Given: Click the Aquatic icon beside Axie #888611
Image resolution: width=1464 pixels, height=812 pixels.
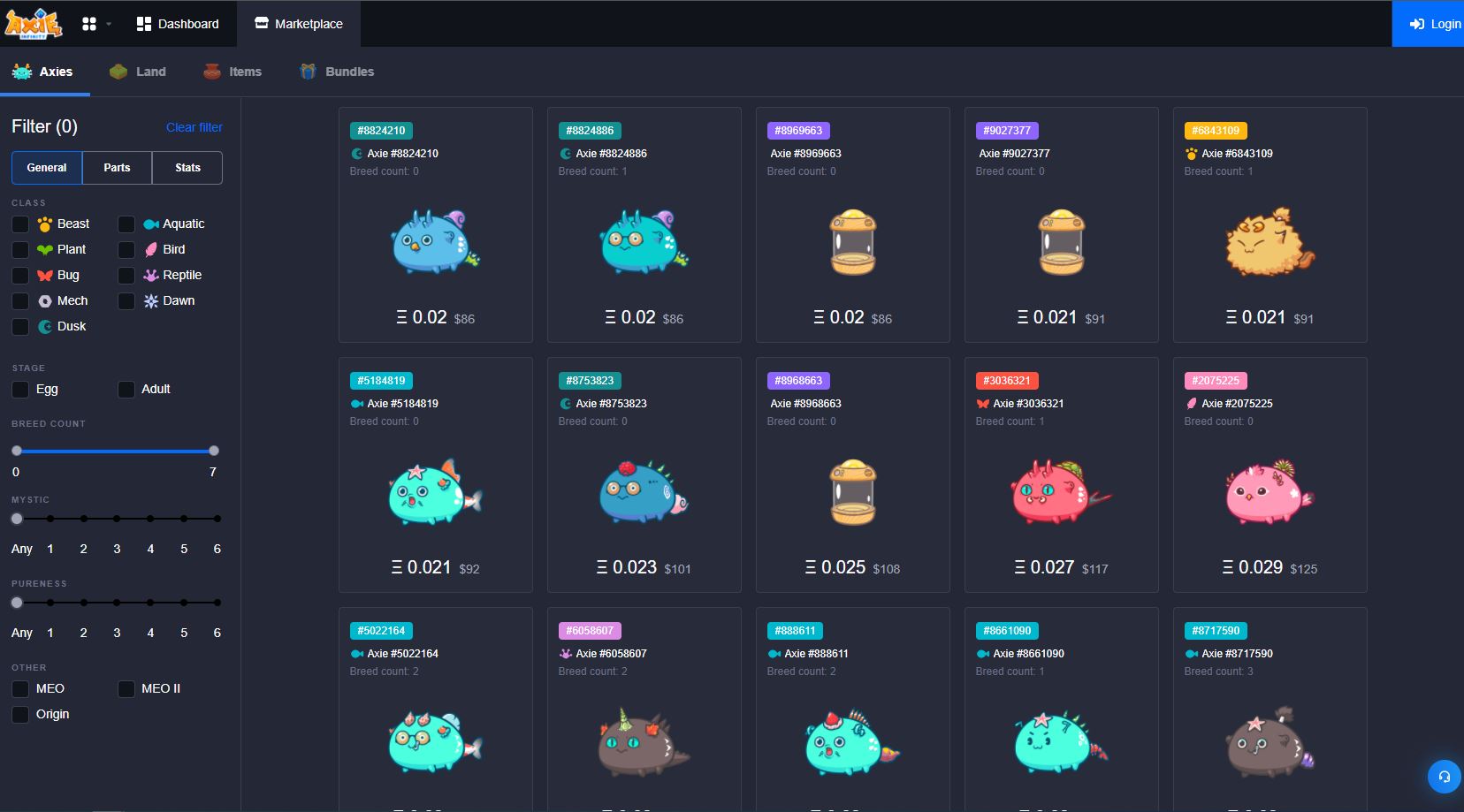Looking at the screenshot, I should 774,654.
